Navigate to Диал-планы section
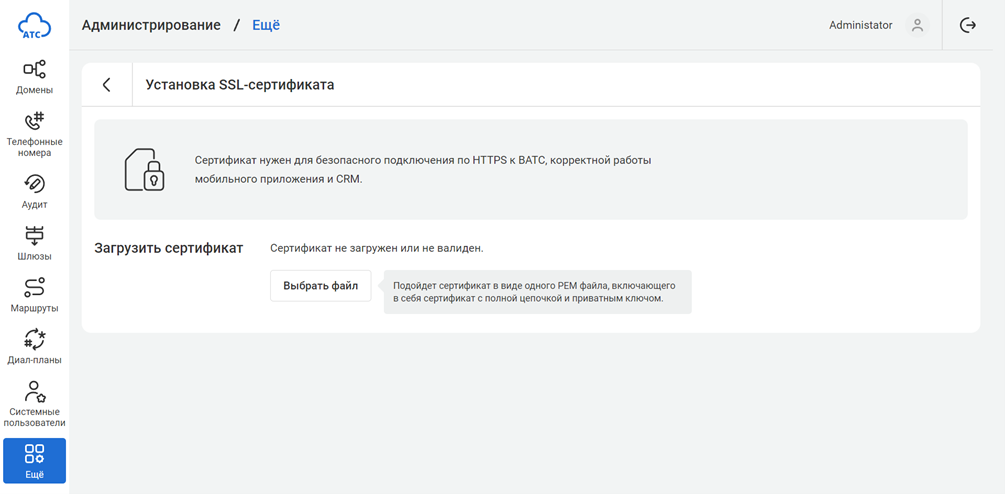Viewport: 1005px width, 494px height. point(34,347)
